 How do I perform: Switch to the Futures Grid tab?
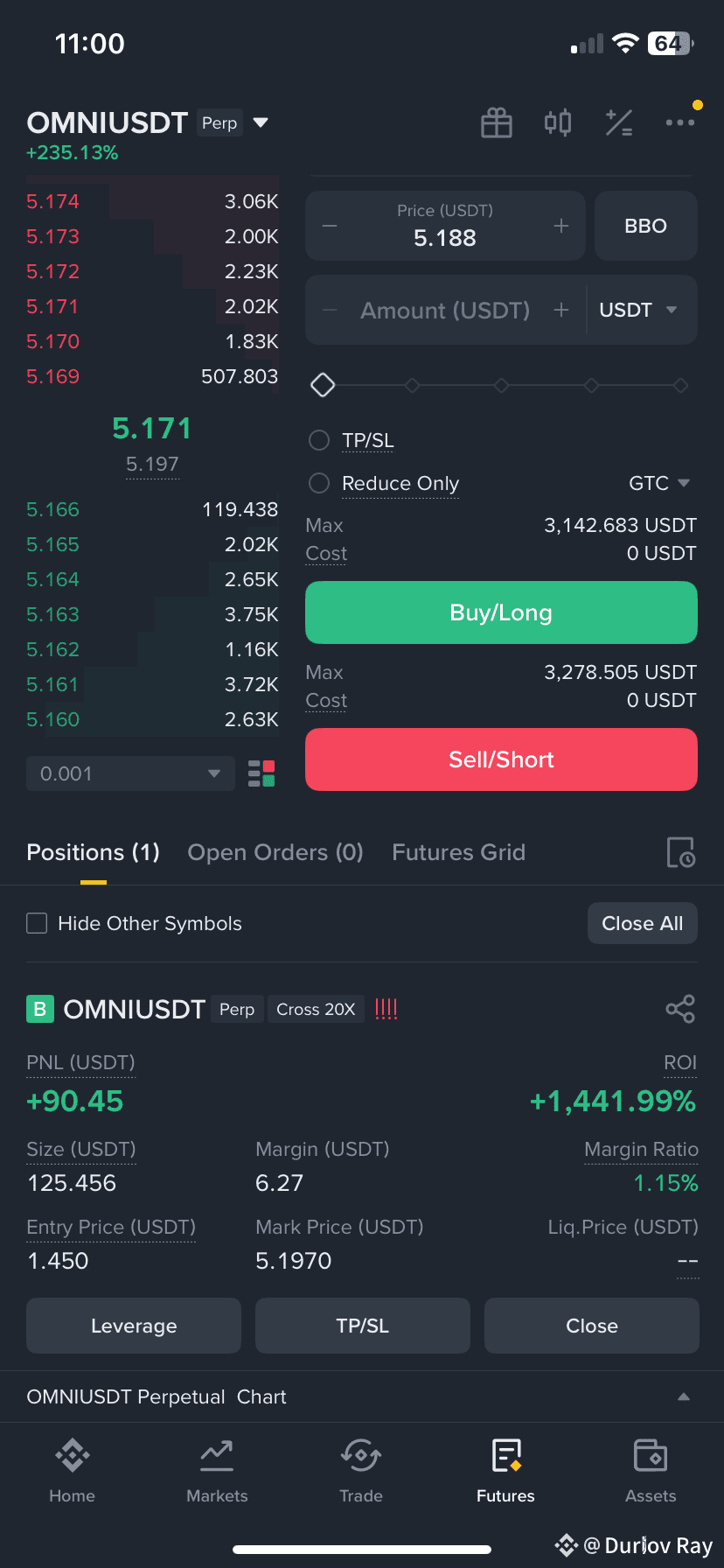click(x=459, y=852)
